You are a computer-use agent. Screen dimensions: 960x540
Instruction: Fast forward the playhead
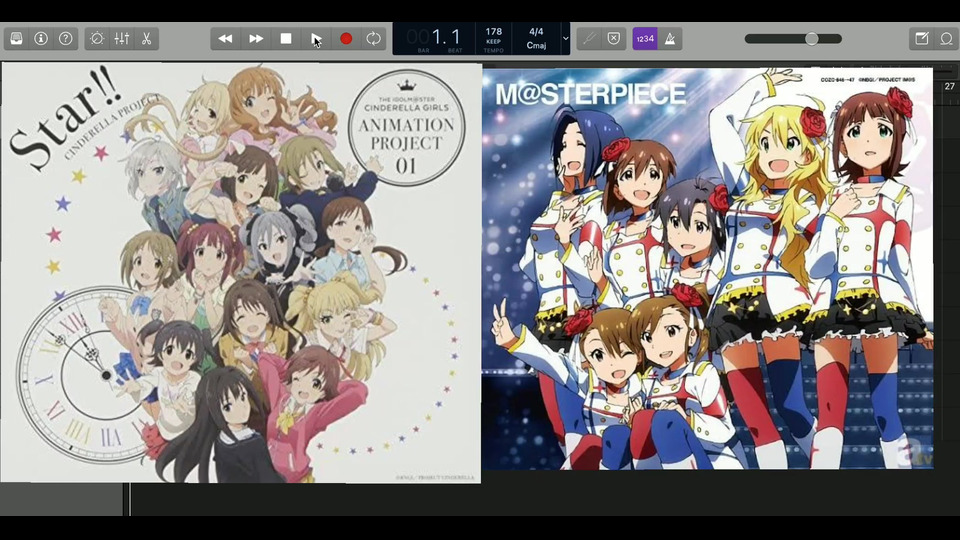click(256, 39)
